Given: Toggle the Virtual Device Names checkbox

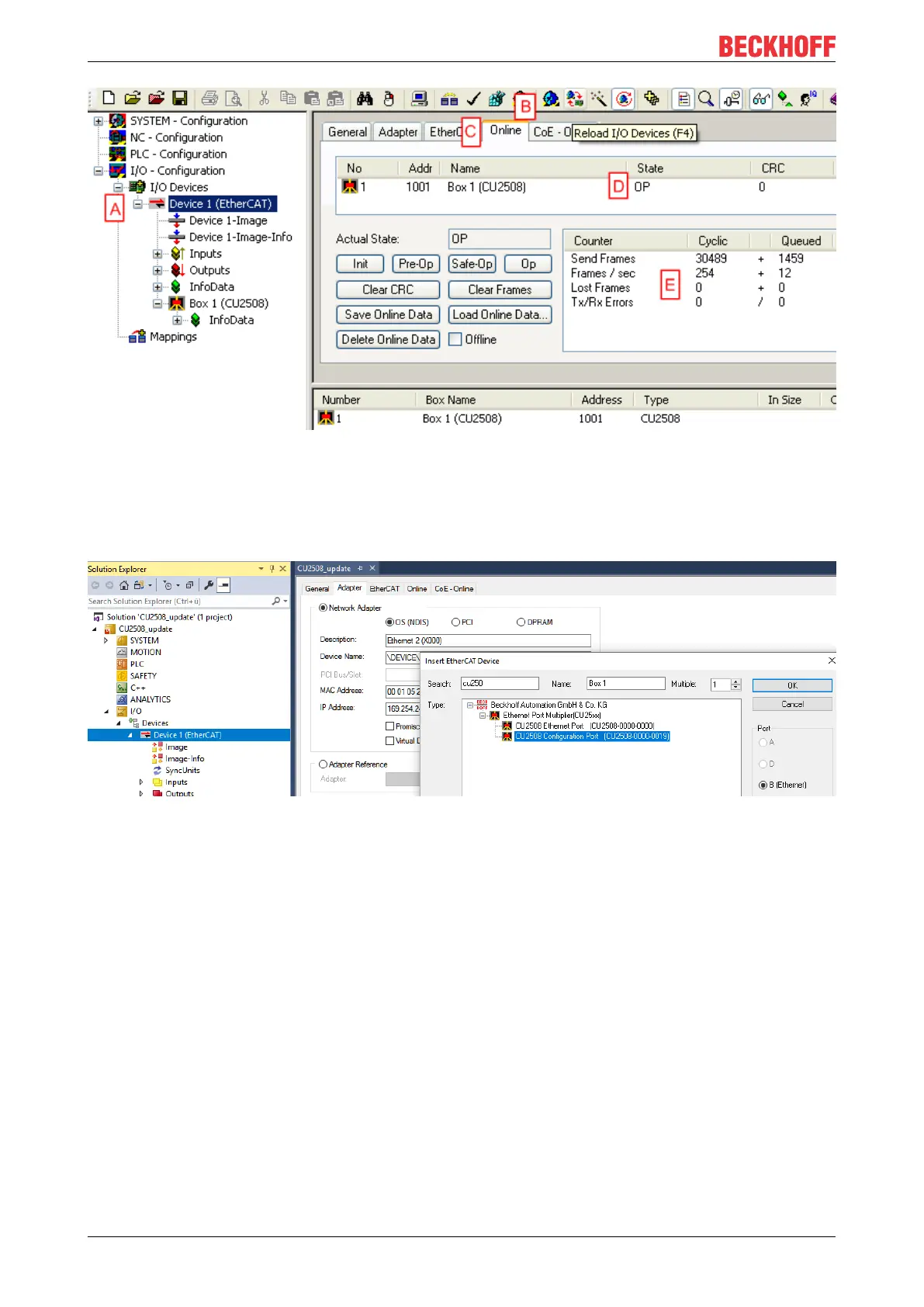Looking at the screenshot, I should point(390,741).
